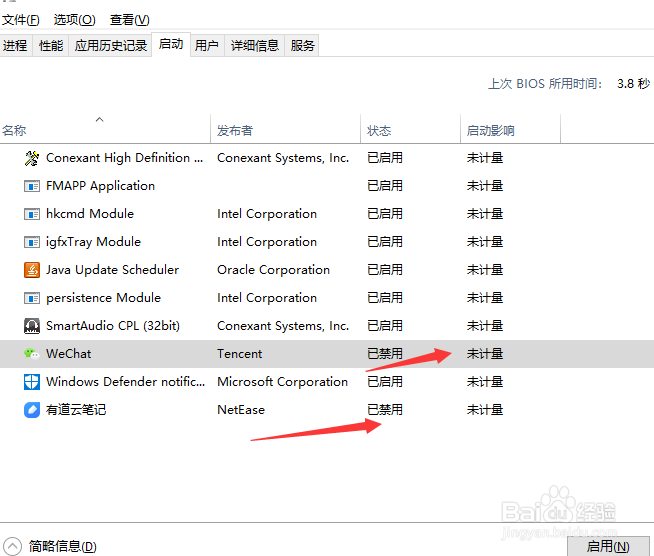Select the 有道云笔记 entry name

click(x=76, y=410)
